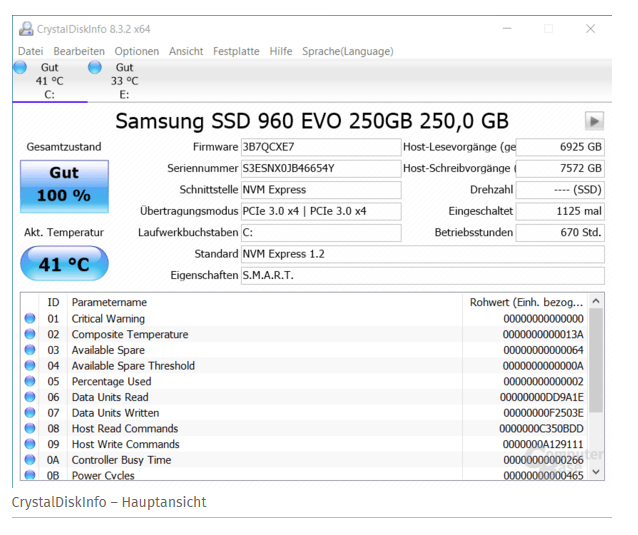Select the E: drive status orb
638x535 pixels.
(95, 67)
